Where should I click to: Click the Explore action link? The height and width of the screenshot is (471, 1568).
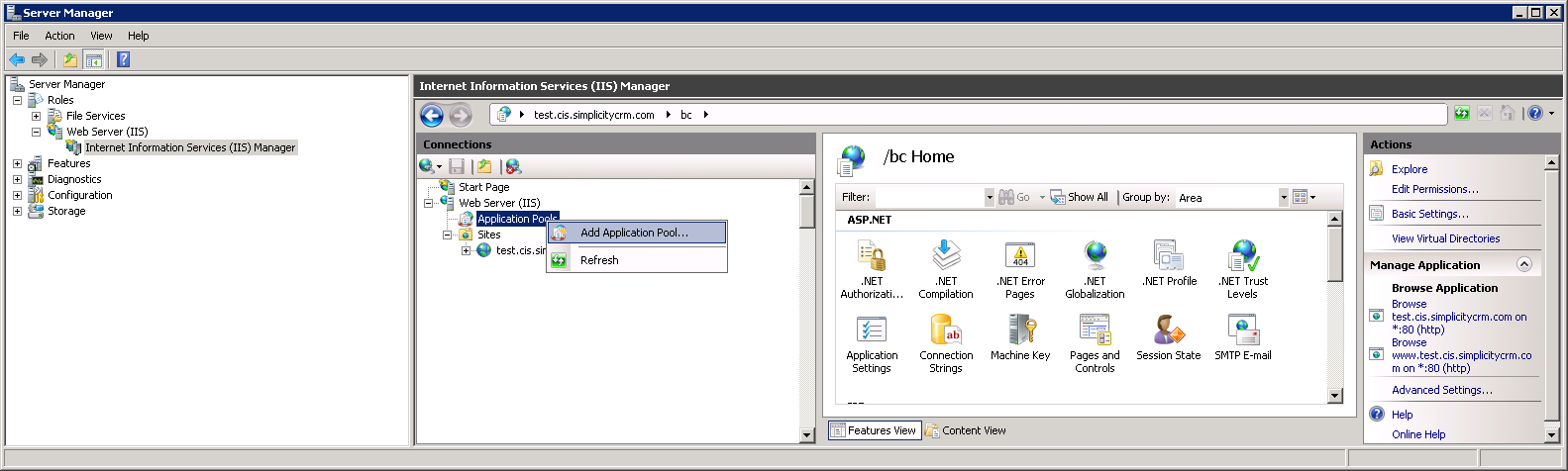(1410, 169)
